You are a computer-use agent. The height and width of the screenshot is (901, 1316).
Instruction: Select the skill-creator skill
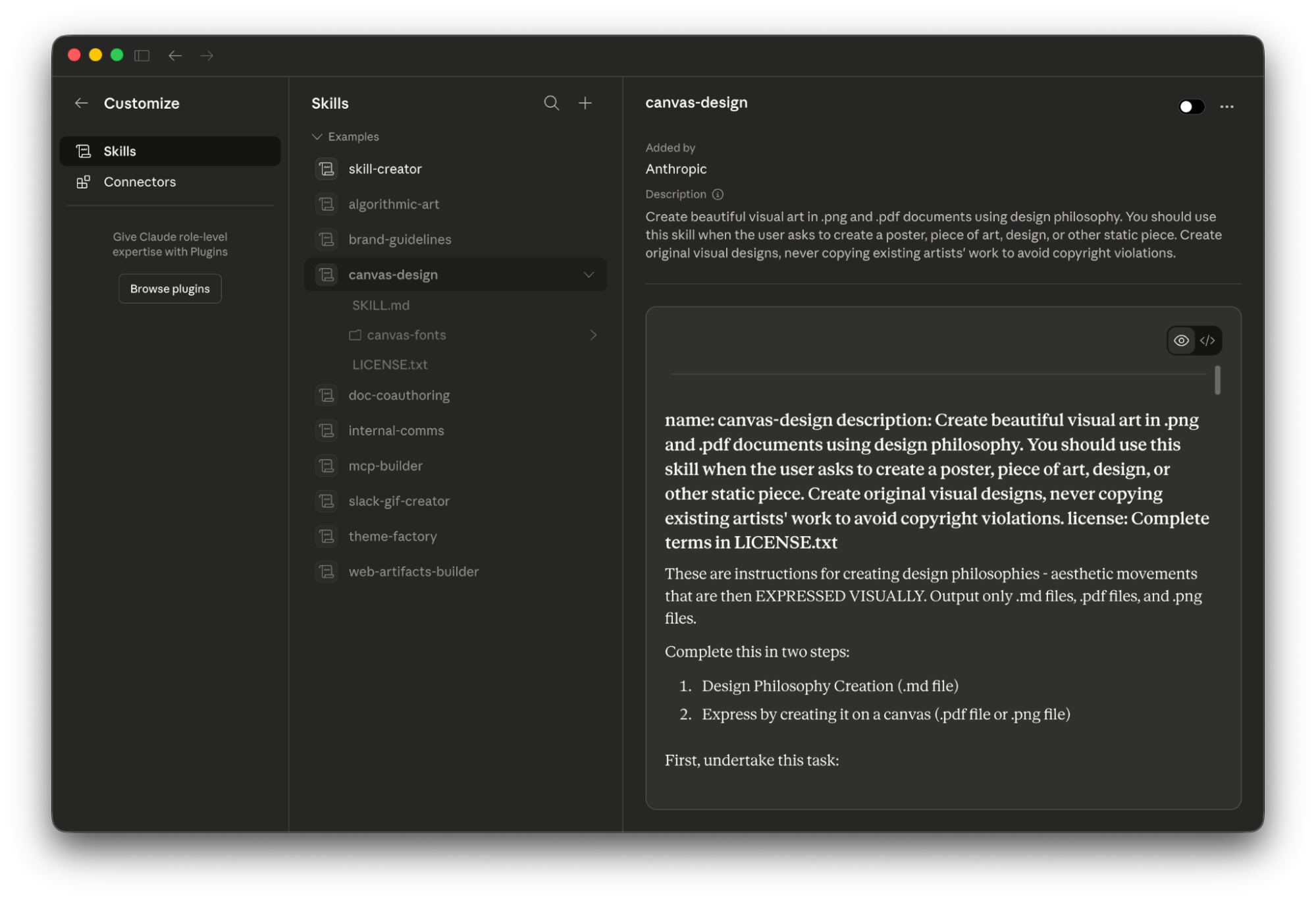(x=385, y=169)
